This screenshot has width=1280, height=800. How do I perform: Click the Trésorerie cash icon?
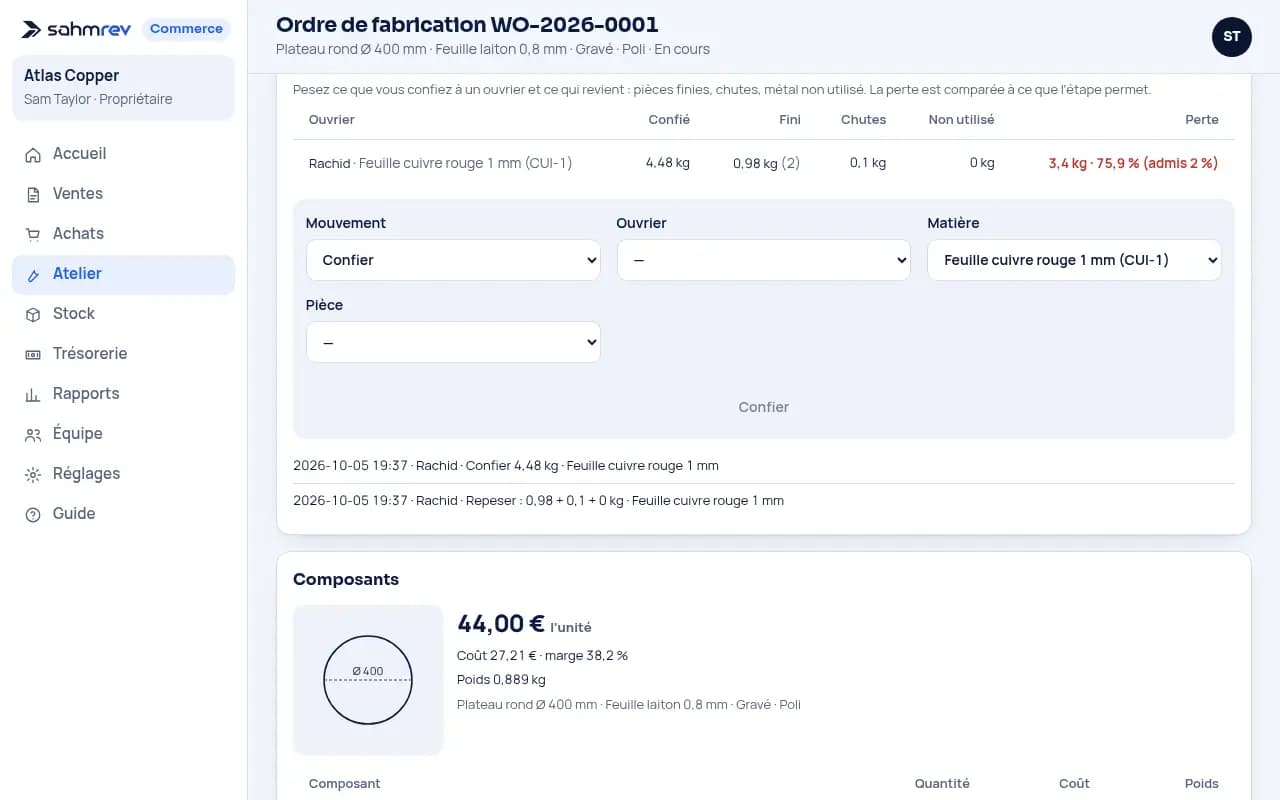33,354
